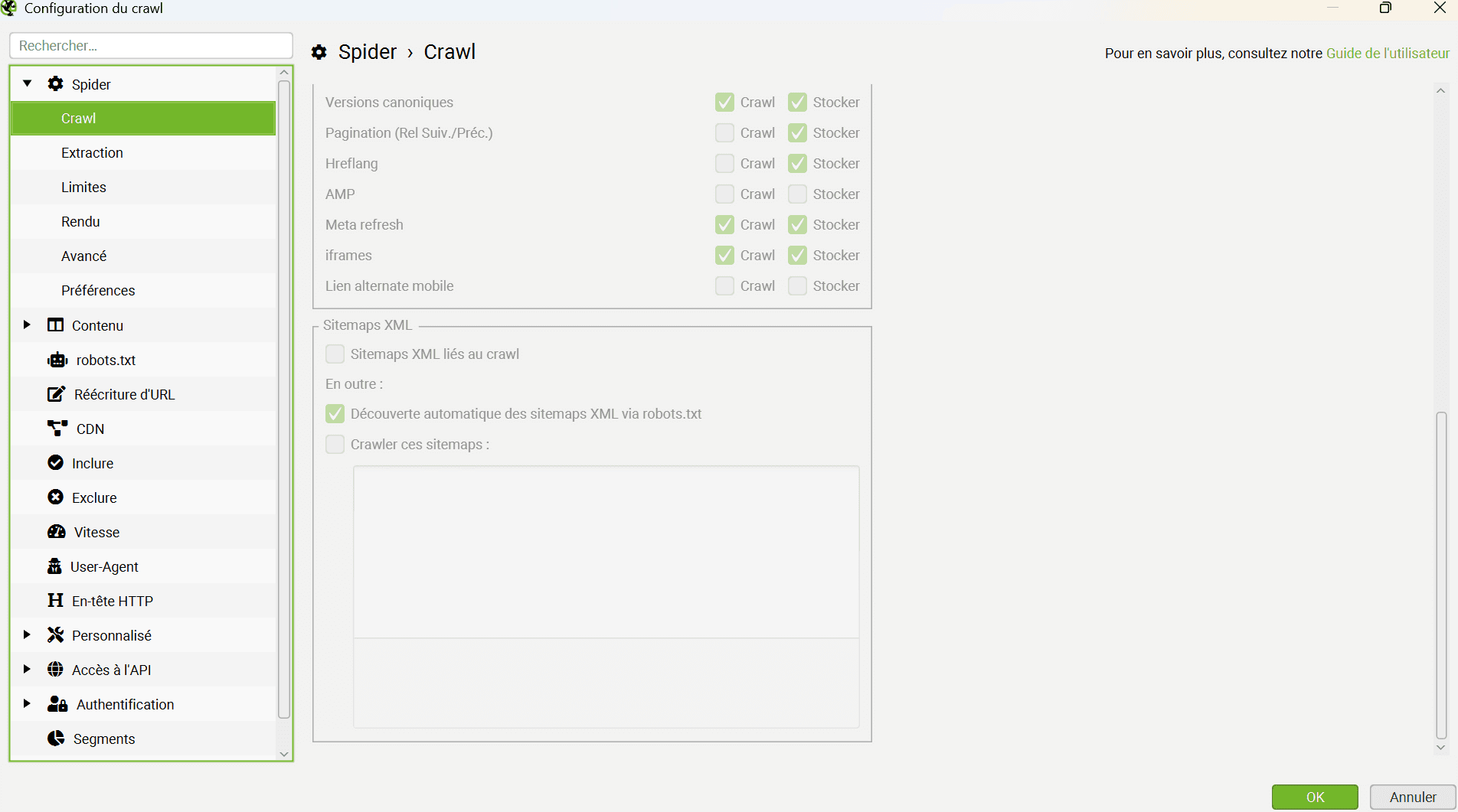Uncheck the Hreflang Stocker checkbox
Viewport: 1458px width, 812px height.
(x=797, y=164)
